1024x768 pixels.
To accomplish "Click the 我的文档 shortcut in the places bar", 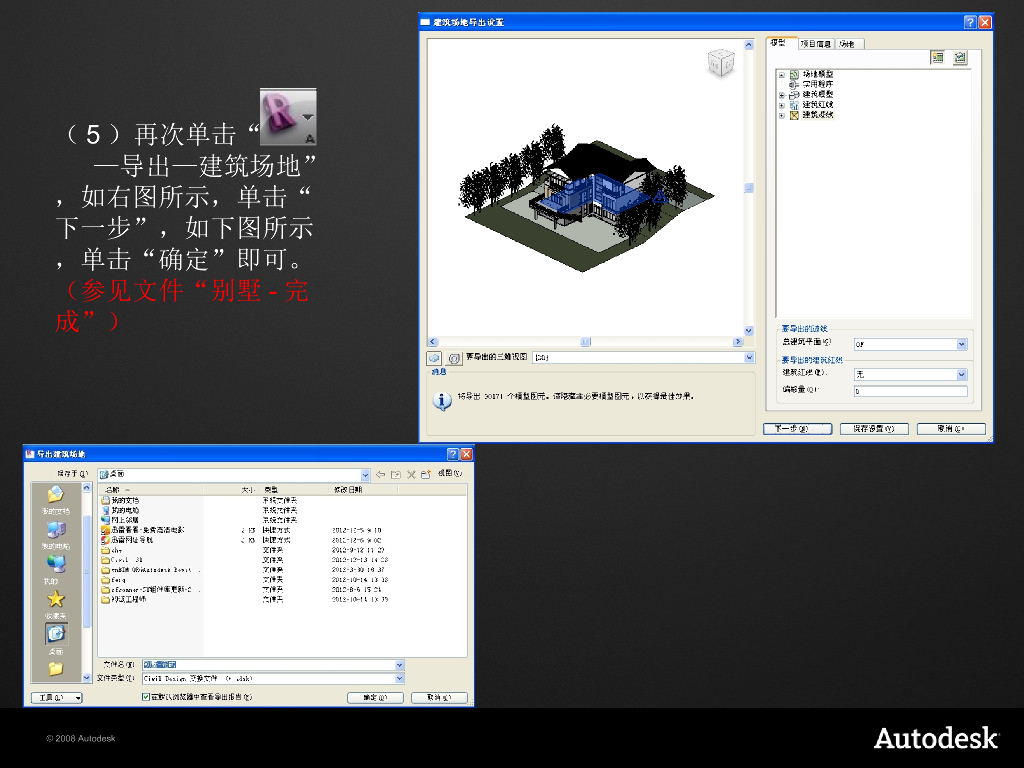I will click(x=56, y=500).
